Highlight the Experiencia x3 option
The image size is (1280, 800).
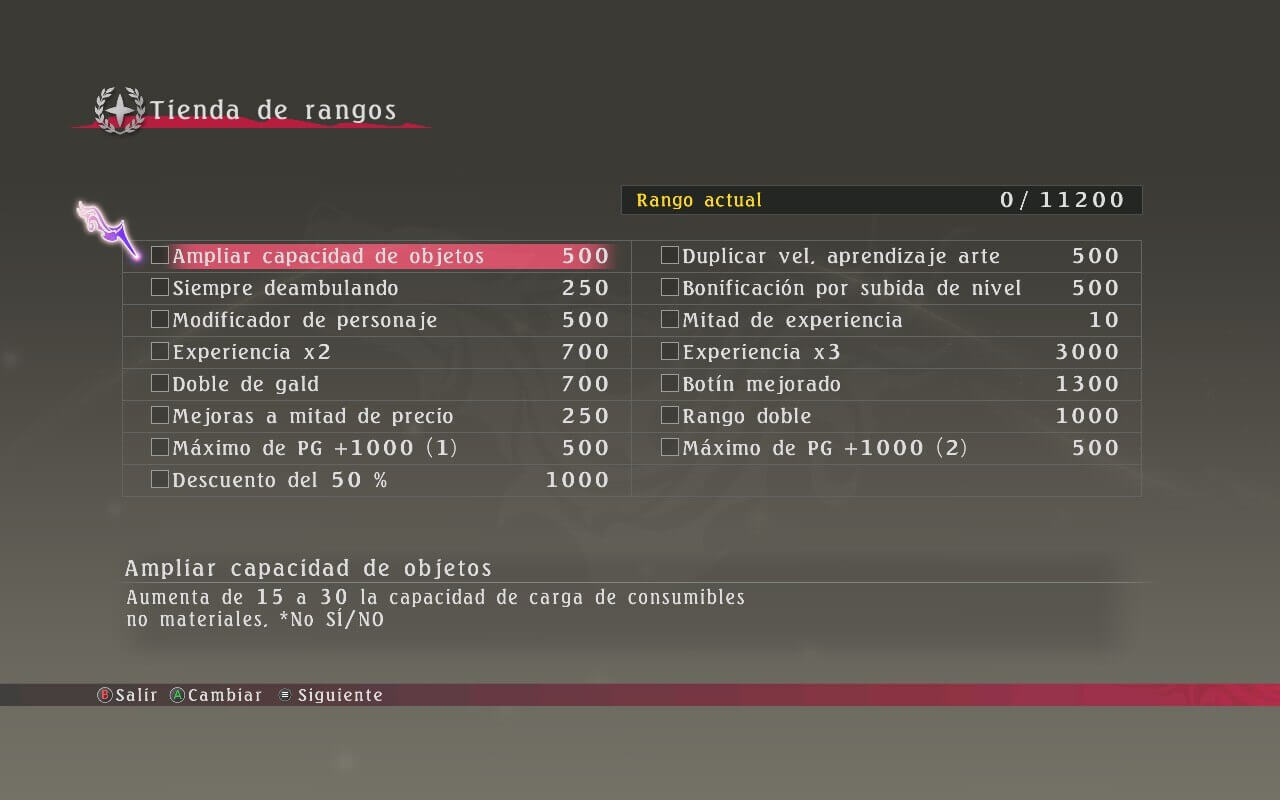tap(888, 352)
